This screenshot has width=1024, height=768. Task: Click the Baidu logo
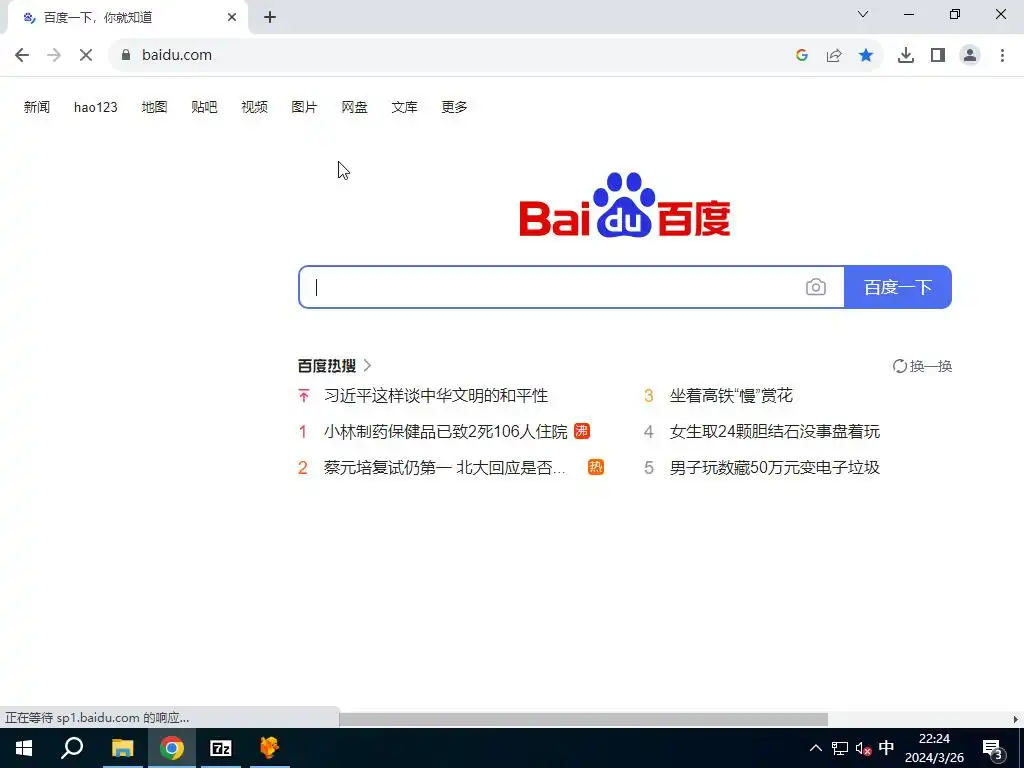[625, 205]
